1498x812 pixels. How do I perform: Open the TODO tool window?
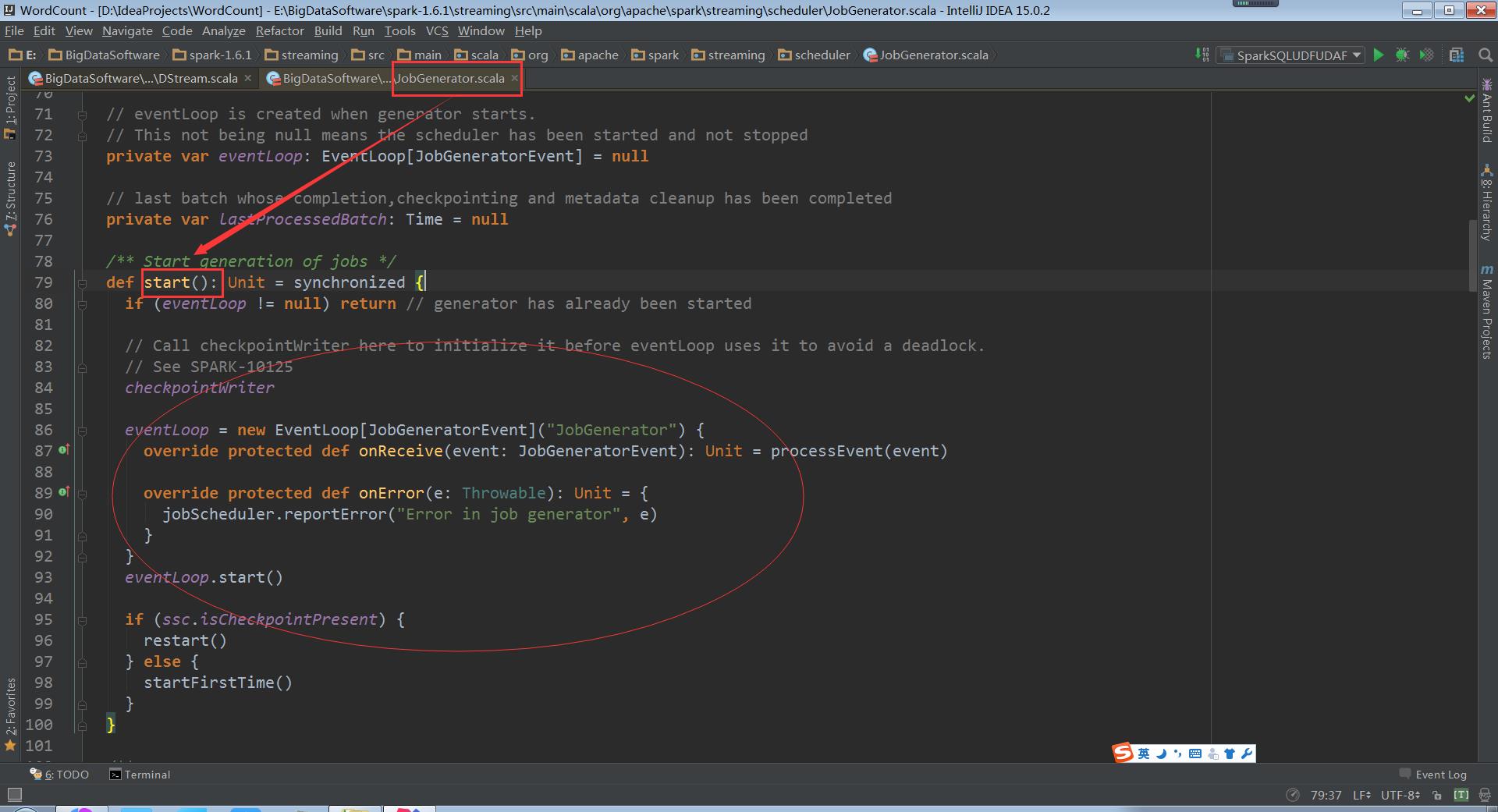[x=59, y=775]
